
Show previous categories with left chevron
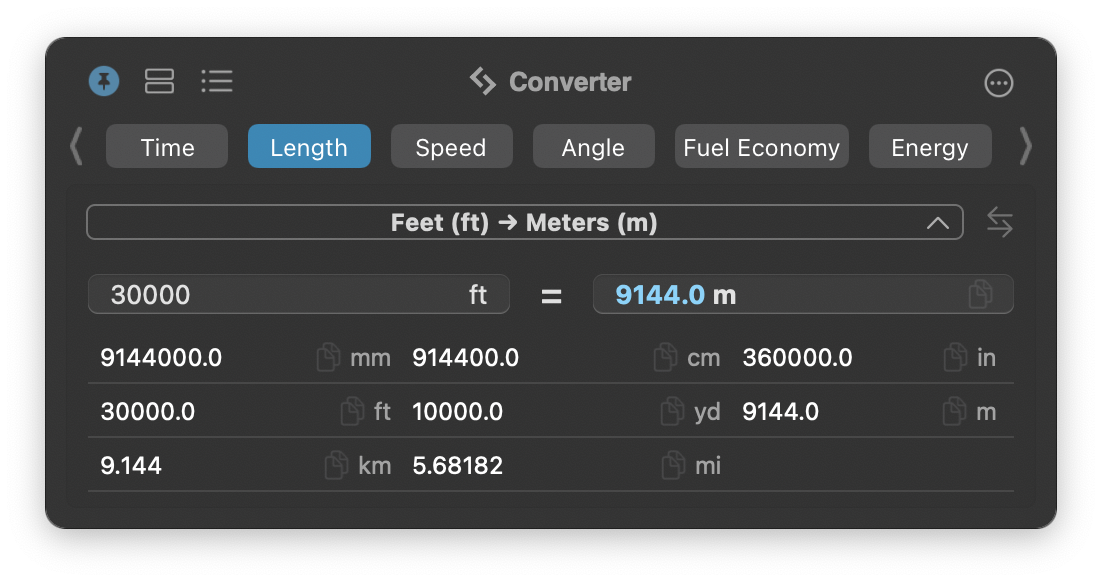tap(76, 146)
